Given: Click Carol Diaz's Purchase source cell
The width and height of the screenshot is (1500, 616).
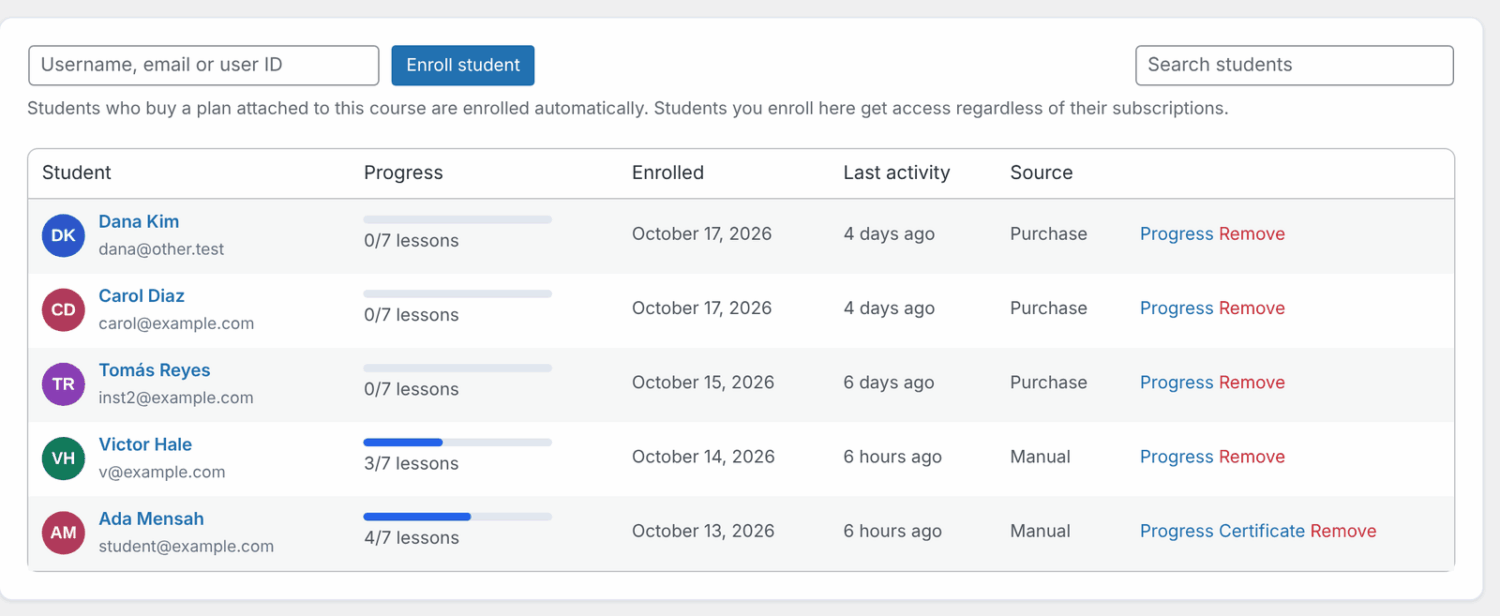Looking at the screenshot, I should pyautogui.click(x=1048, y=308).
